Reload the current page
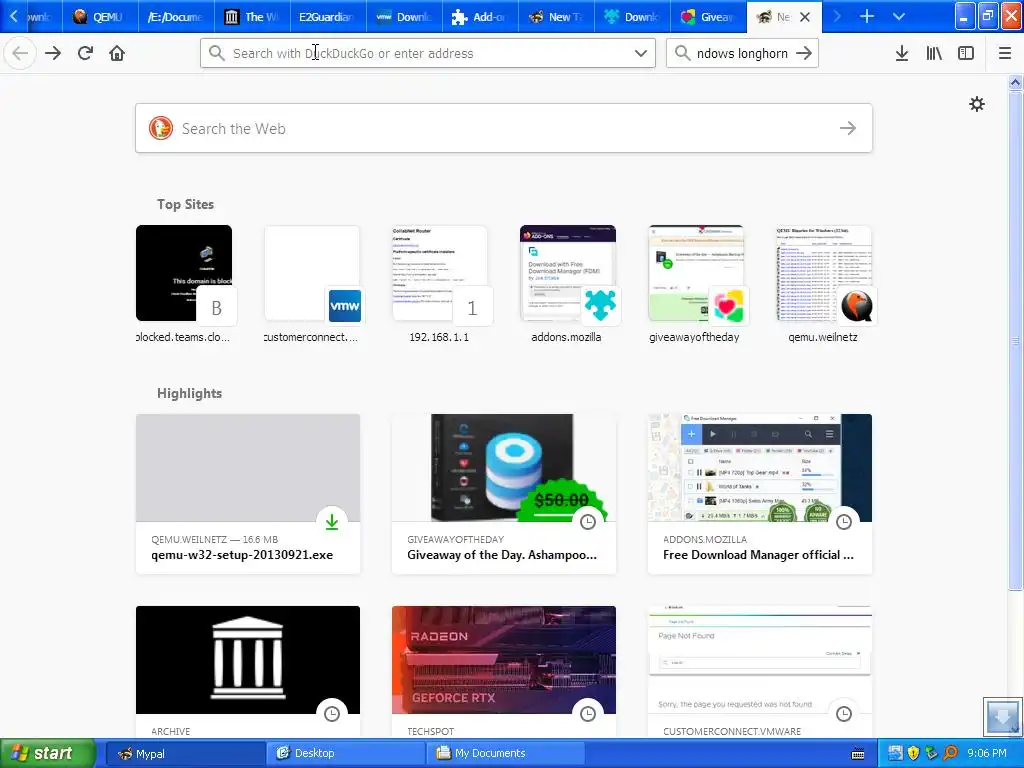The width and height of the screenshot is (1024, 768). click(85, 53)
